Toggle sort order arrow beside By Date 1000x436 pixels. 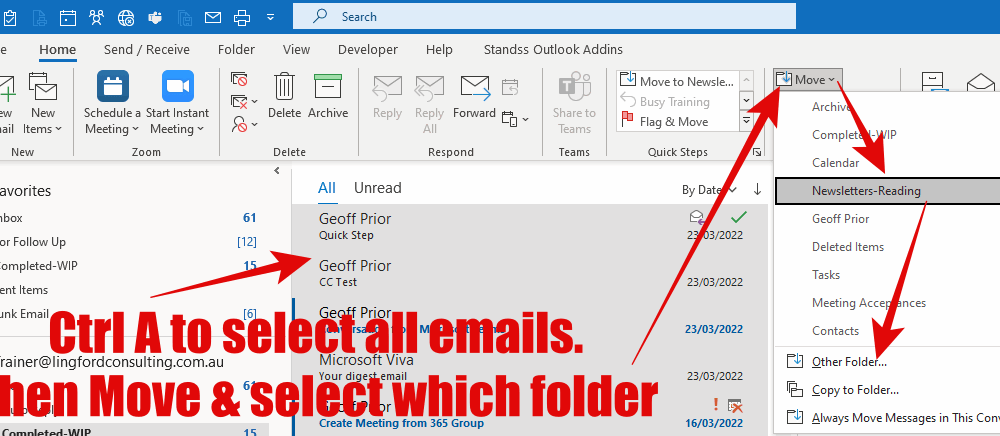click(757, 189)
